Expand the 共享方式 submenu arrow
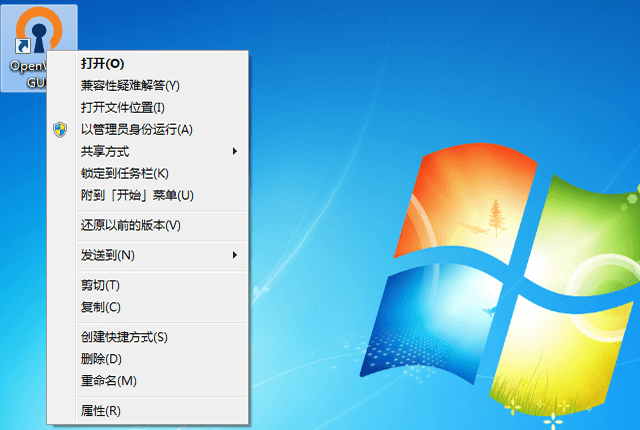Screen dimensions: 640x430 [x=235, y=151]
